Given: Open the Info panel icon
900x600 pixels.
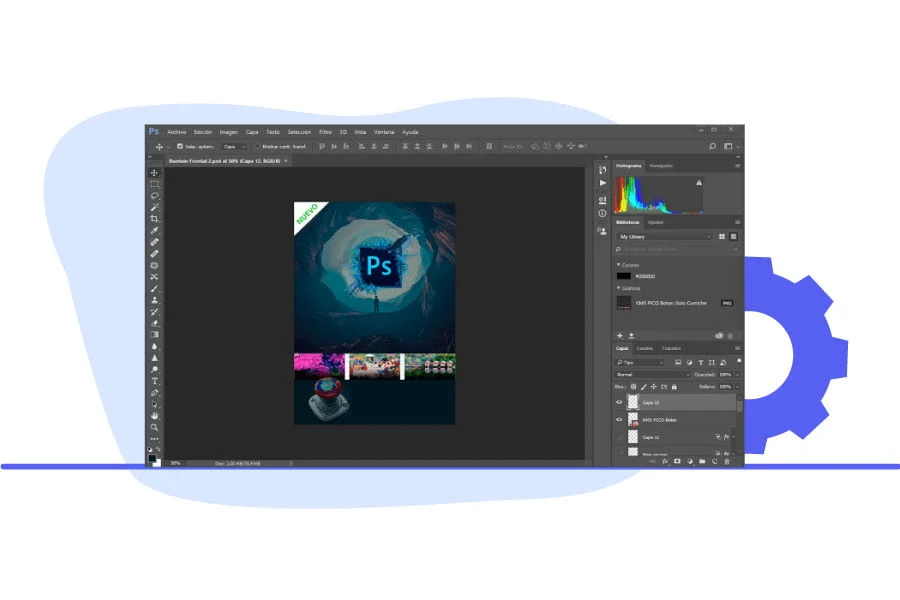Looking at the screenshot, I should coord(602,213).
